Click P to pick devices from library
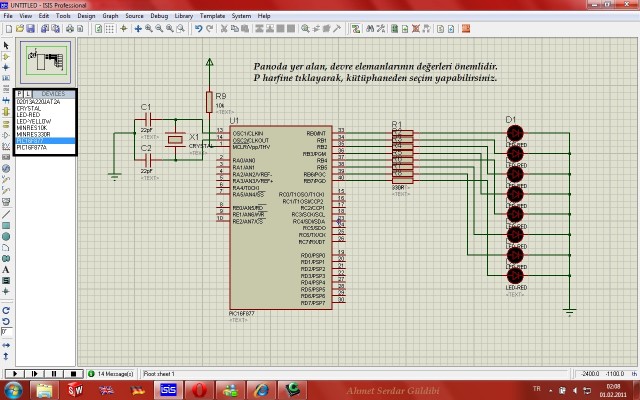Screen dimensions: 640x400 point(20,94)
